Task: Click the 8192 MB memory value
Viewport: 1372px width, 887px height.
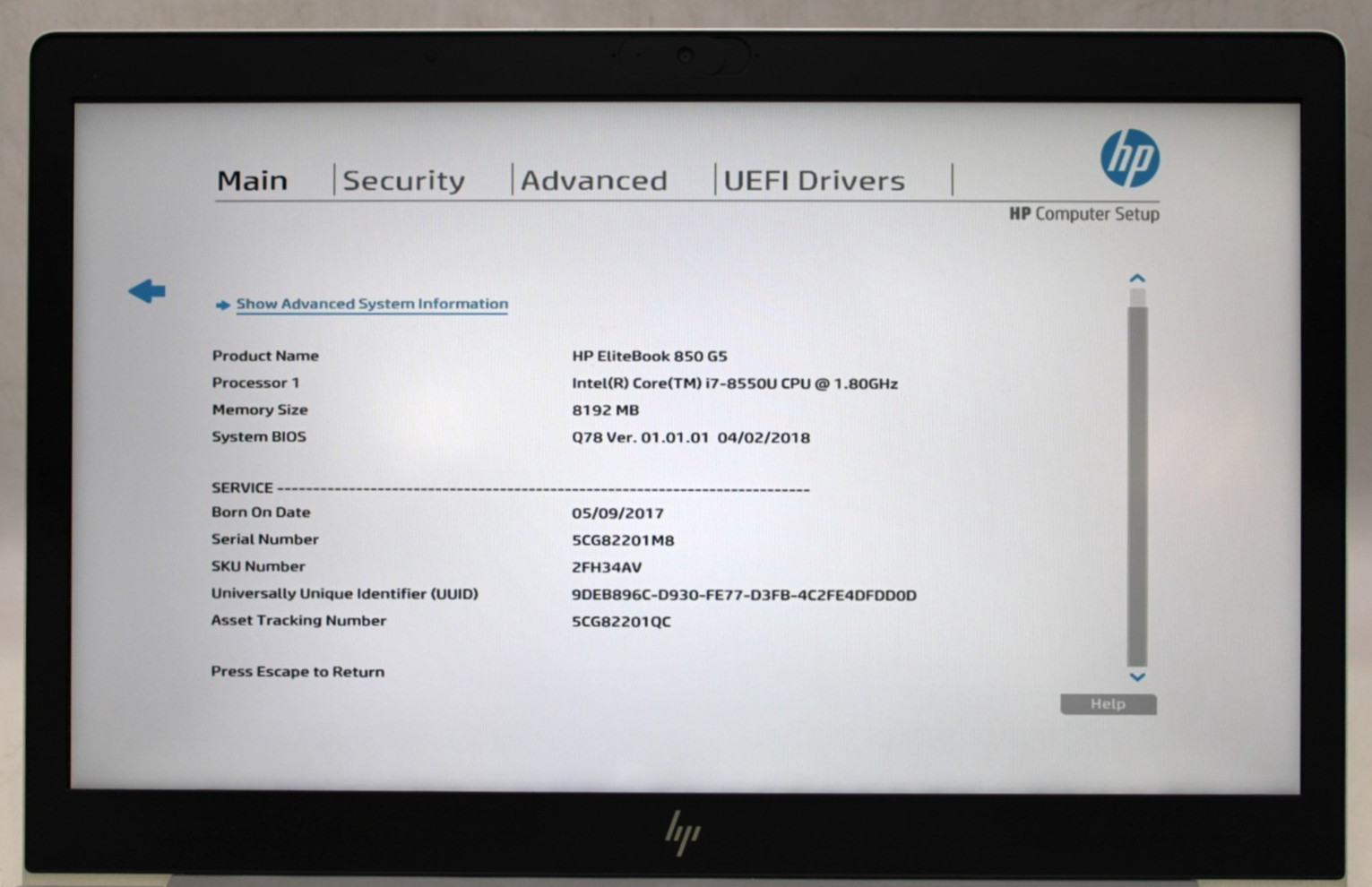Action: 606,410
